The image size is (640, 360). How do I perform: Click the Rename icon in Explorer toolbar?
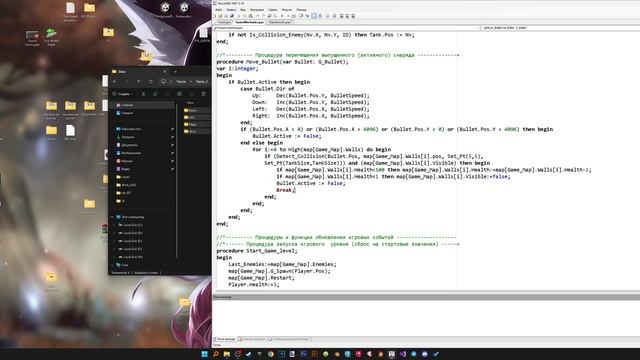click(x=180, y=94)
